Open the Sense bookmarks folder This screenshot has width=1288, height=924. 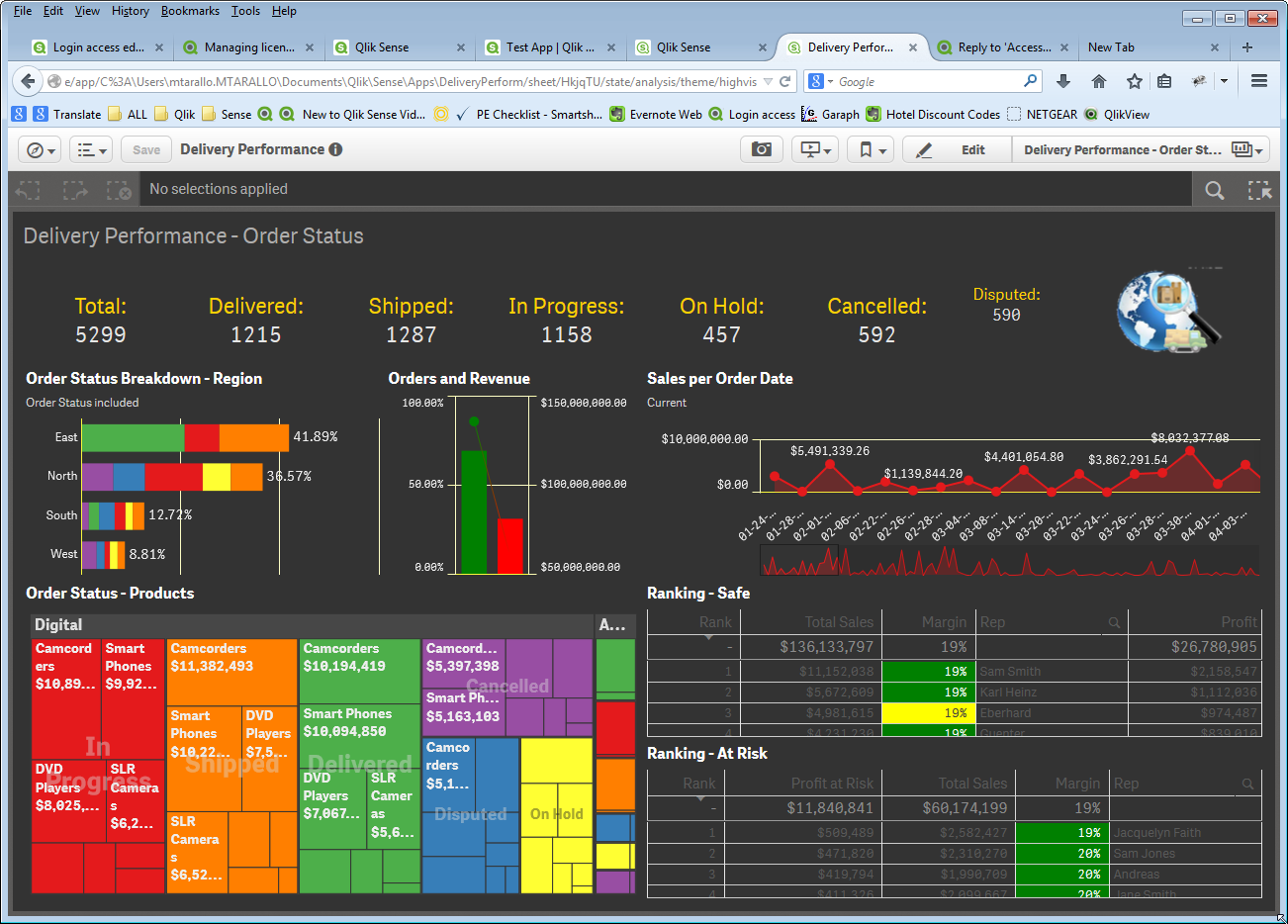point(227,114)
